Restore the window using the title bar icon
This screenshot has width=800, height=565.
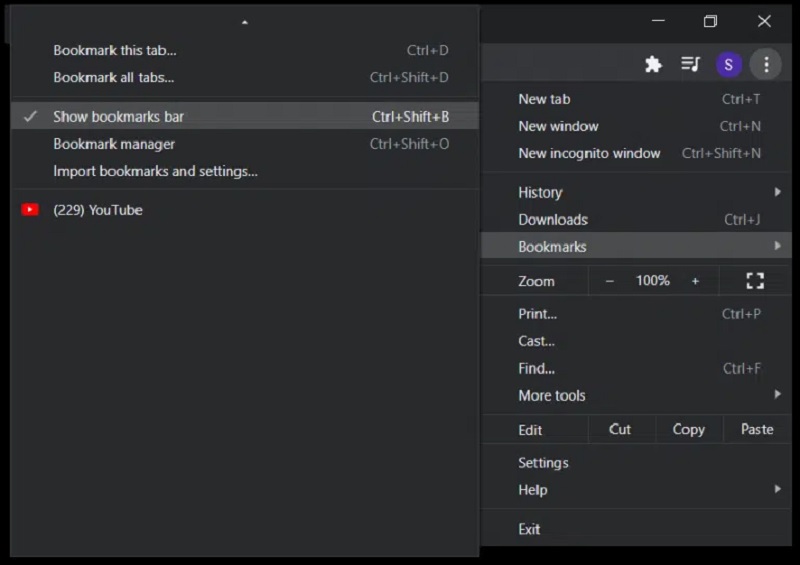coord(710,21)
